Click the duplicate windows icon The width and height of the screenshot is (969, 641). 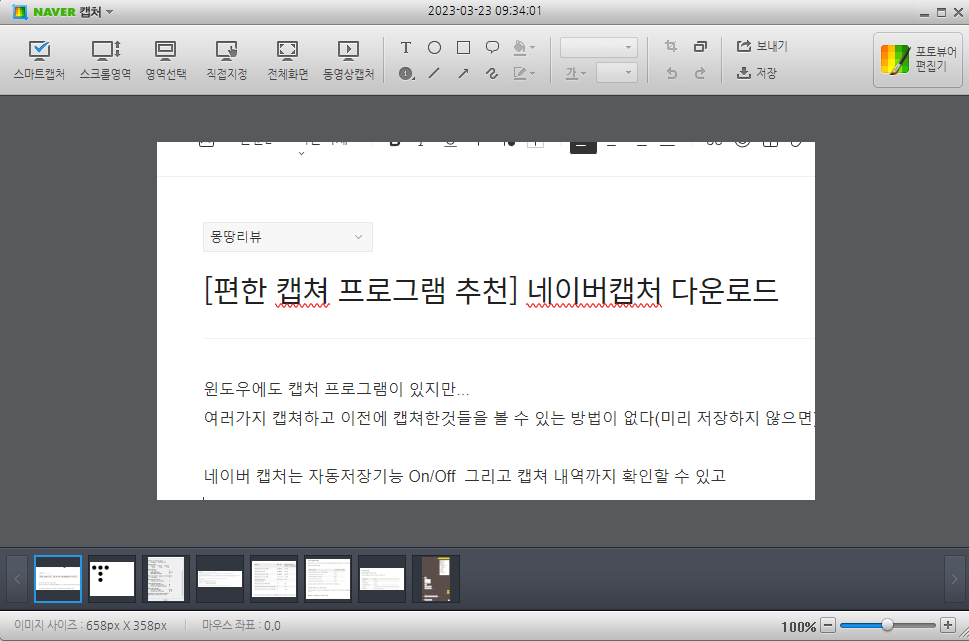click(x=700, y=46)
